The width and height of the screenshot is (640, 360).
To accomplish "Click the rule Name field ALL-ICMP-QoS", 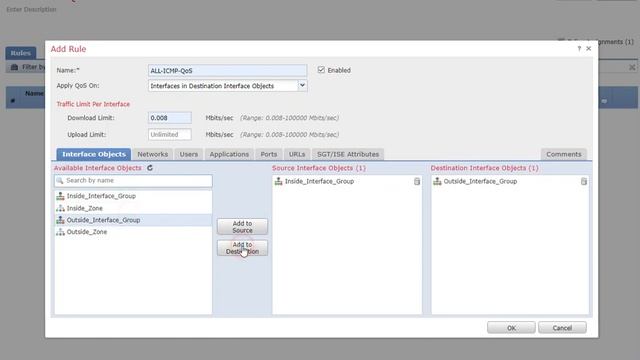I will coord(227,71).
